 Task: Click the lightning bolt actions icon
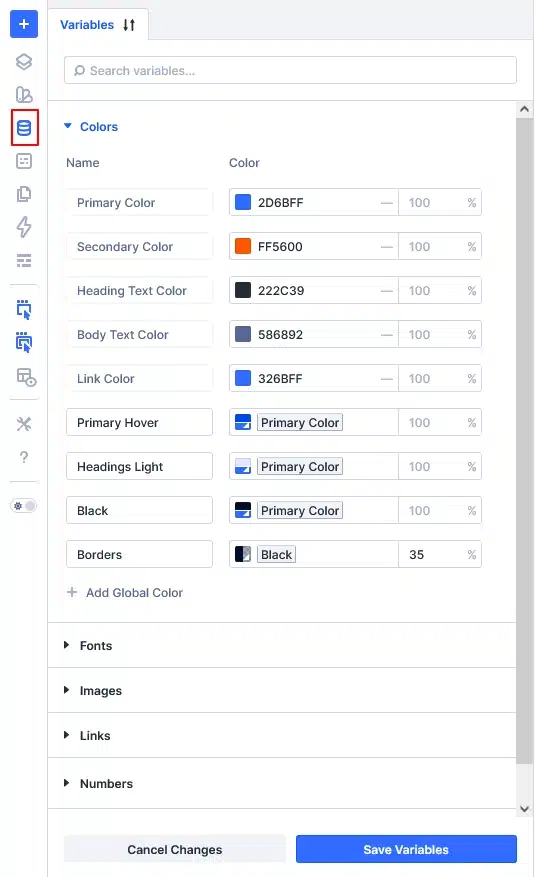pyautogui.click(x=24, y=227)
